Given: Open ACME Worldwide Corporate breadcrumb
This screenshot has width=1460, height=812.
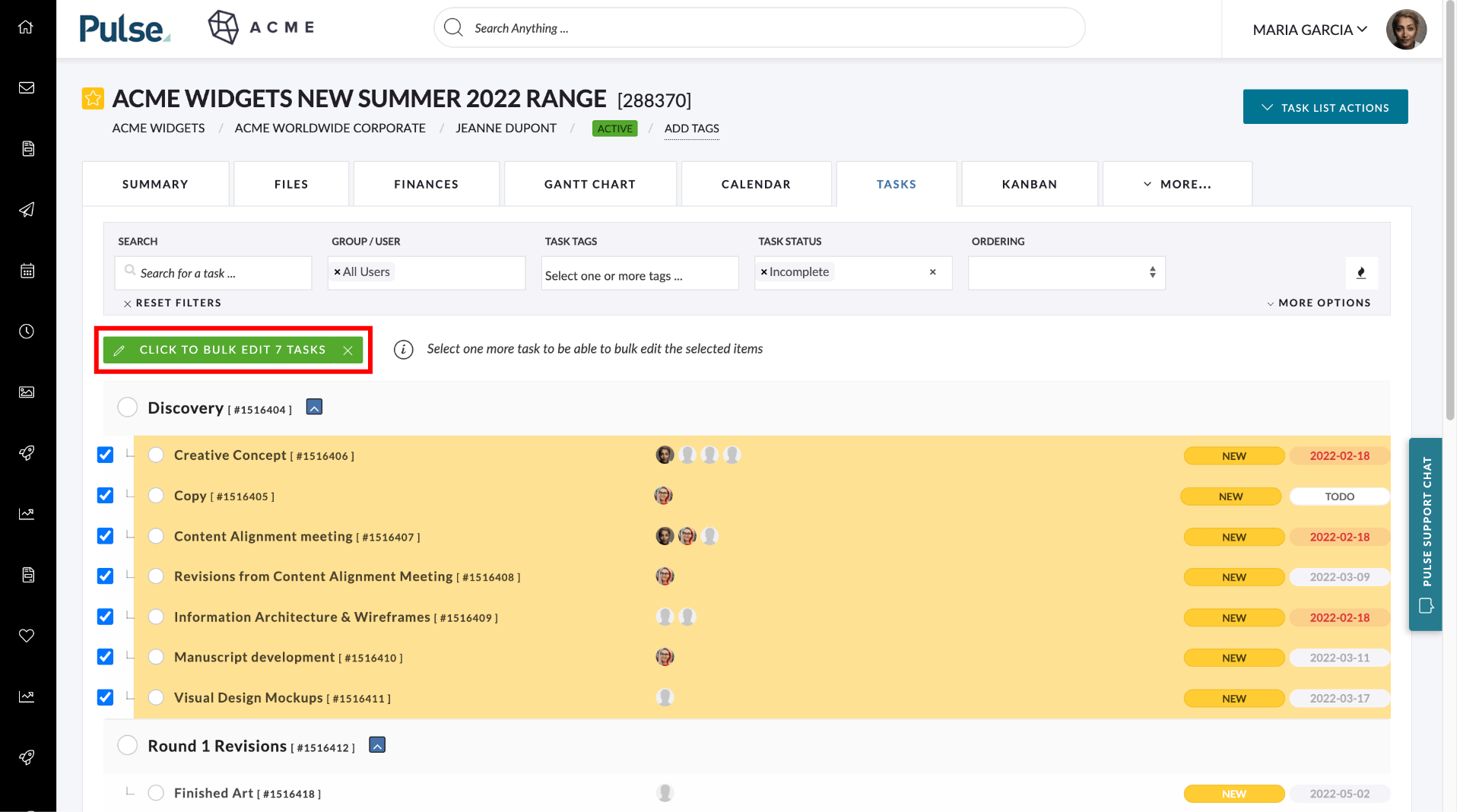Looking at the screenshot, I should pyautogui.click(x=330, y=128).
